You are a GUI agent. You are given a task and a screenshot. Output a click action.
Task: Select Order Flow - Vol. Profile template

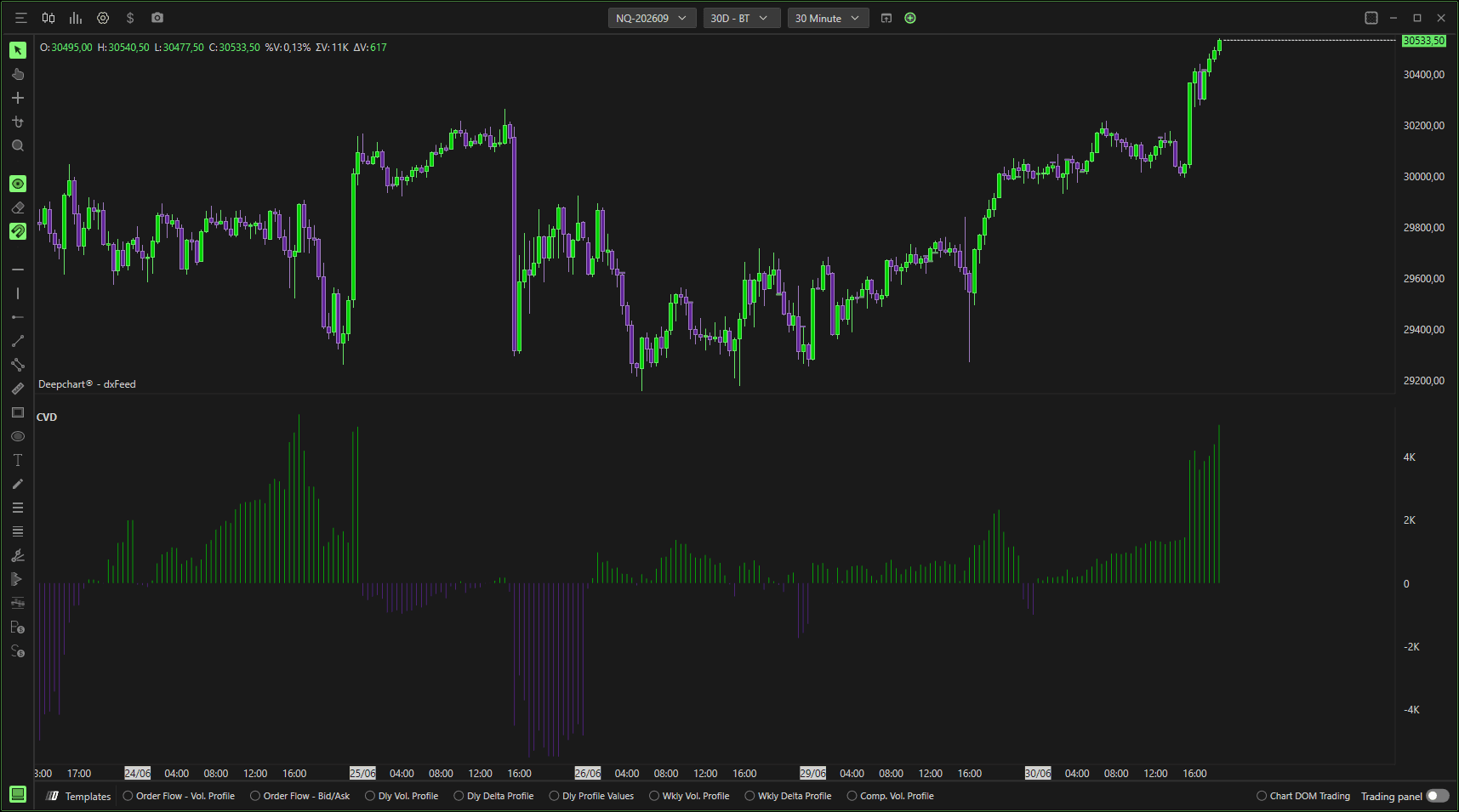coord(180,797)
